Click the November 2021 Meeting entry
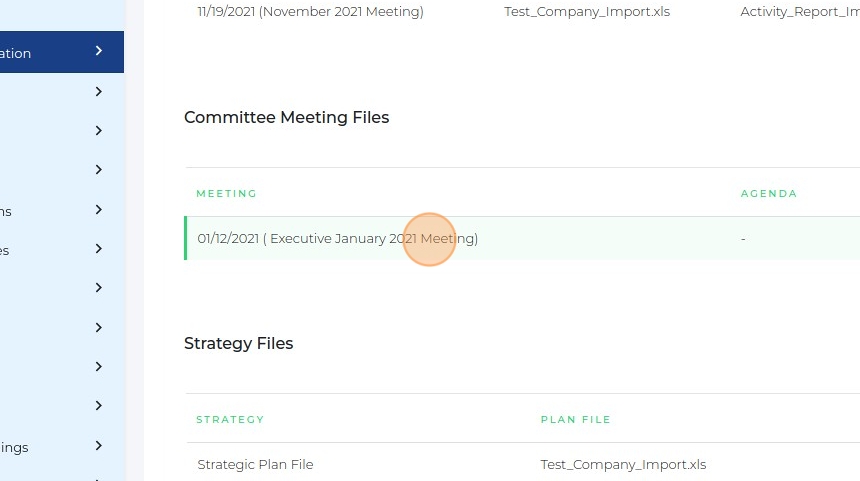Screen dimensions: 860x481 pyautogui.click(x=310, y=12)
